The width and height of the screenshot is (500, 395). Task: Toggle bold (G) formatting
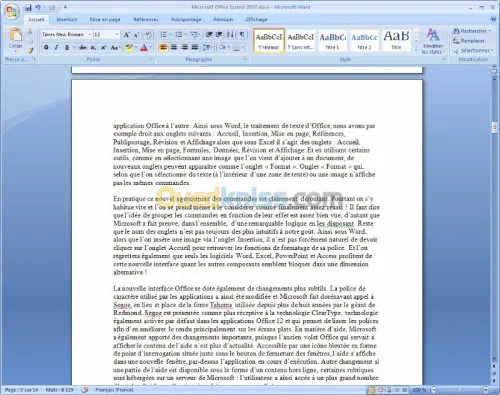46,48
